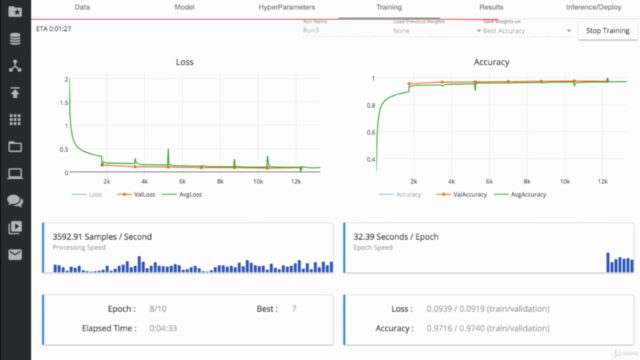640x360 pixels.
Task: Toggle ValAccuracy legend entry
Action: pos(462,195)
